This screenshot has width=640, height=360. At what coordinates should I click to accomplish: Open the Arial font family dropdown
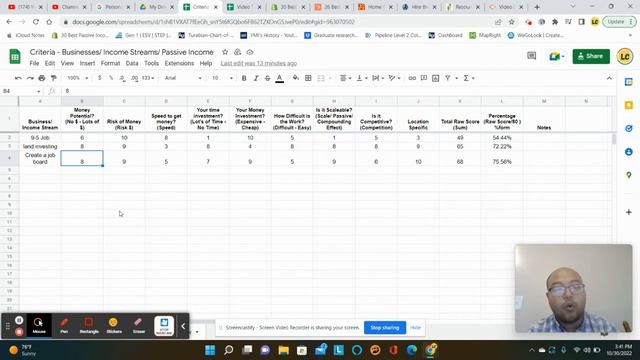pyautogui.click(x=183, y=78)
